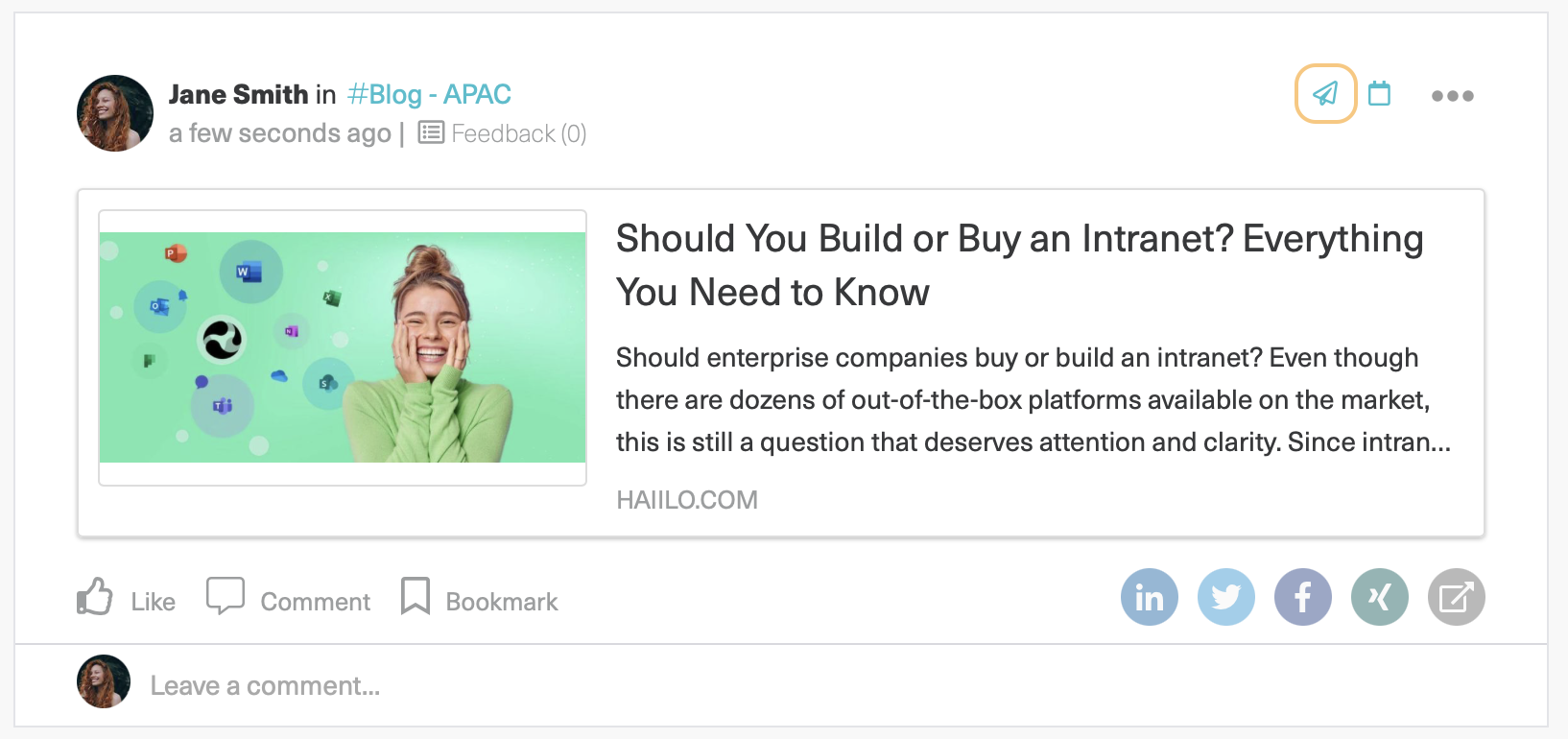
Task: Click Jane Smith's author name
Action: pos(239,94)
